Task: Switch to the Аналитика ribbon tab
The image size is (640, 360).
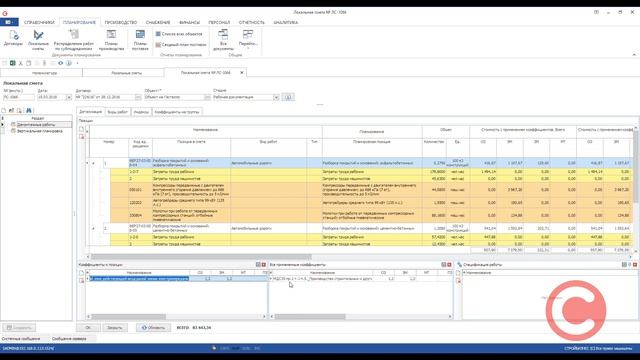Action: pyautogui.click(x=286, y=22)
